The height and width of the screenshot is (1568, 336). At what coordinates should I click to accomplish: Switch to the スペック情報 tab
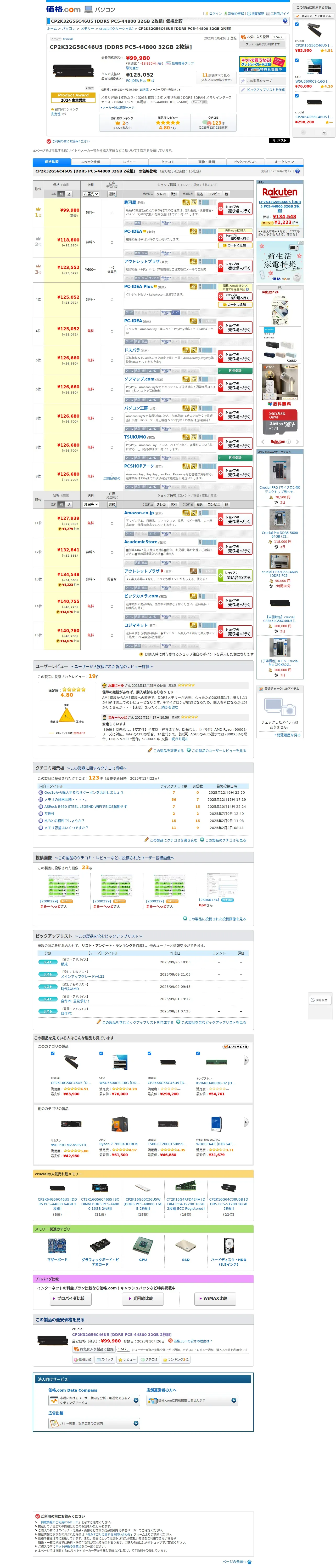pyautogui.click(x=90, y=162)
